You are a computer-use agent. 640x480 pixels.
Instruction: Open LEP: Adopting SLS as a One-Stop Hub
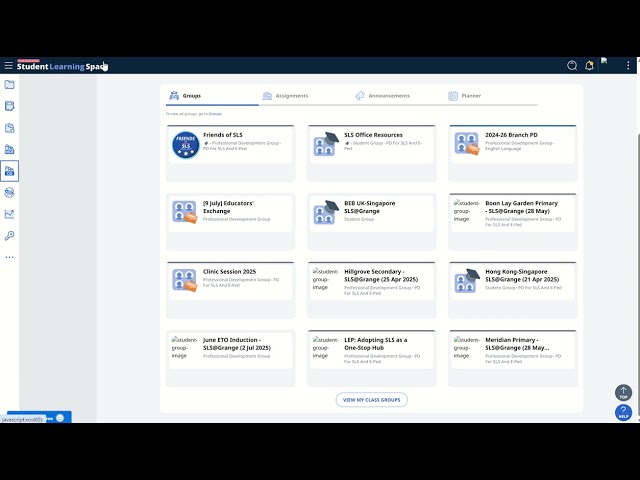pyautogui.click(x=376, y=344)
